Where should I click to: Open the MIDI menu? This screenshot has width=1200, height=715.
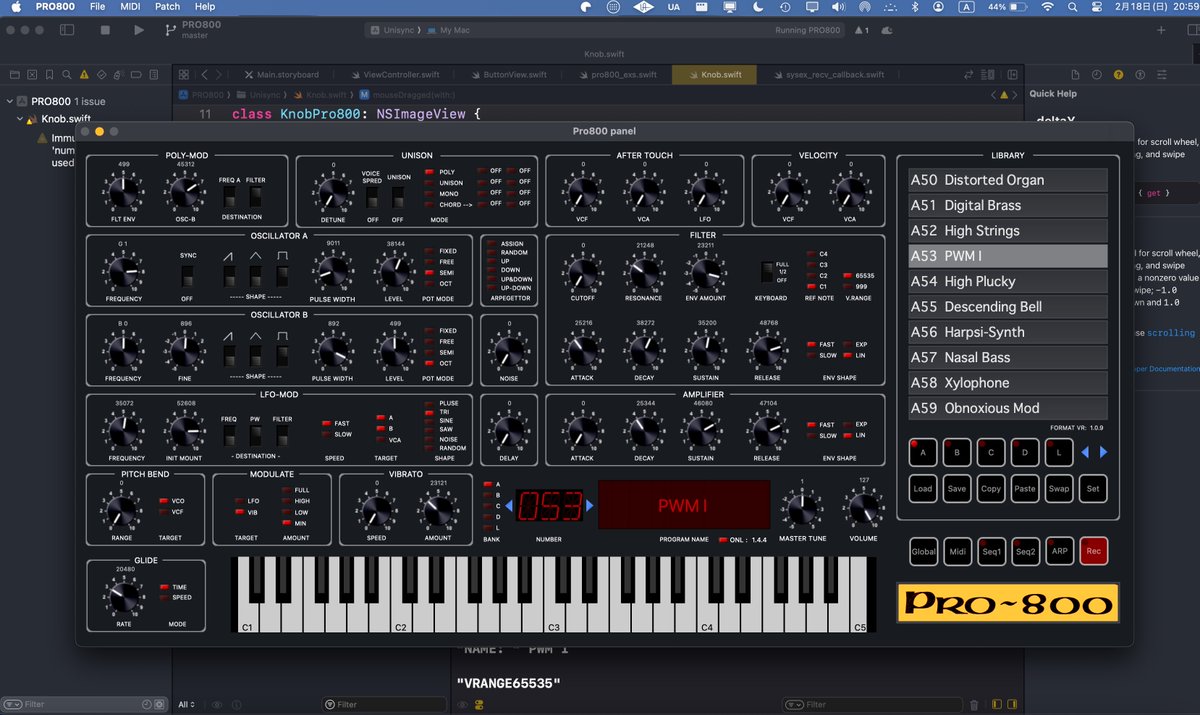(x=129, y=7)
